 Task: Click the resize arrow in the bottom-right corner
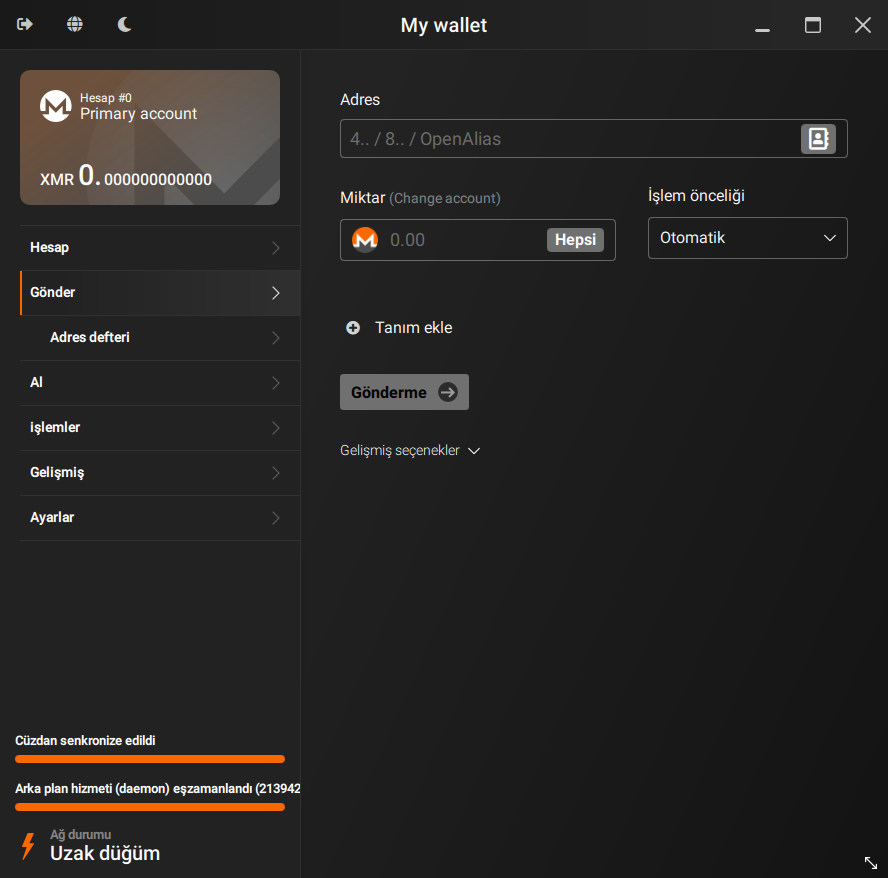pos(869,862)
